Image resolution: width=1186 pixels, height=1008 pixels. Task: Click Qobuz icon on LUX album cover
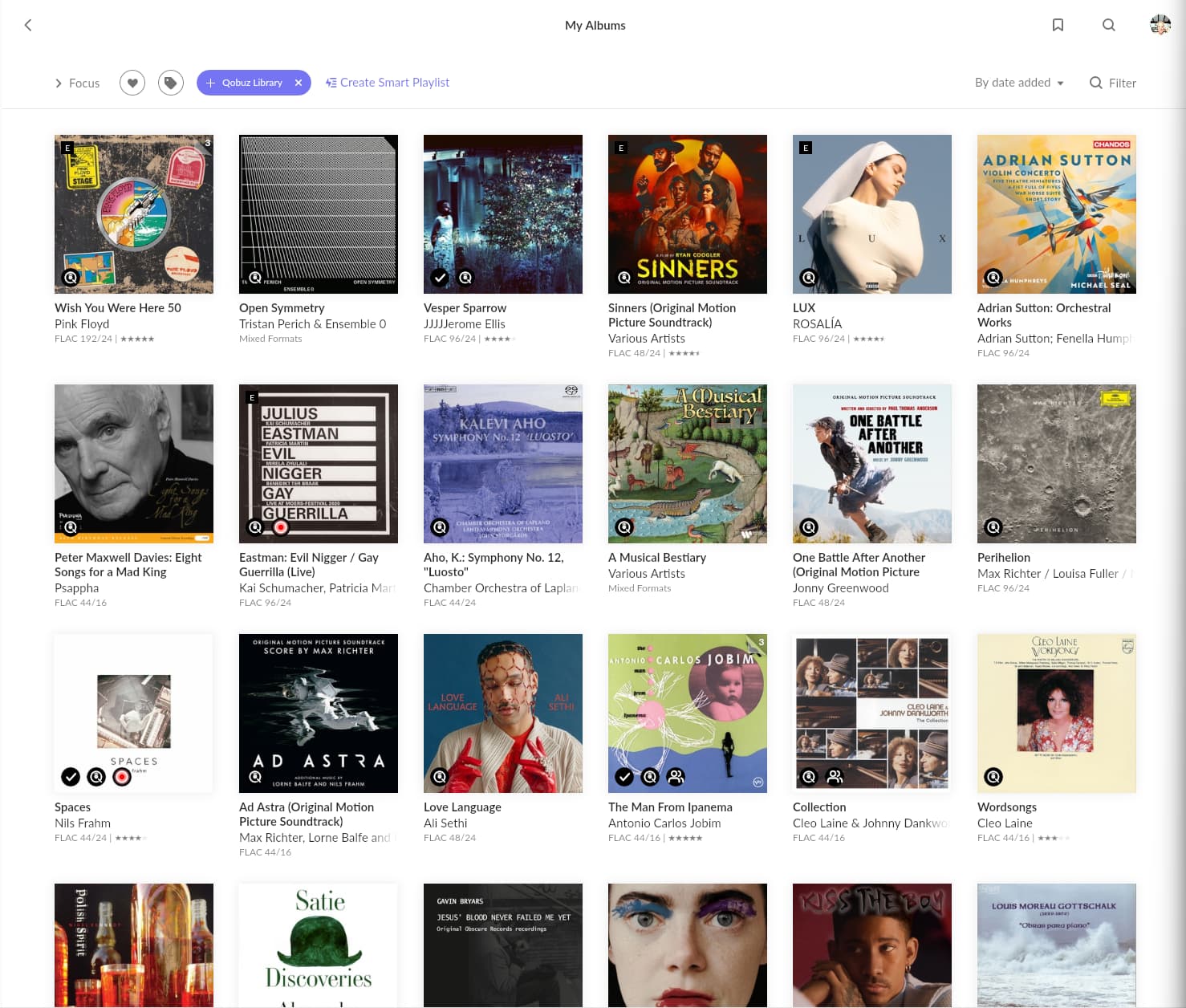pos(809,278)
